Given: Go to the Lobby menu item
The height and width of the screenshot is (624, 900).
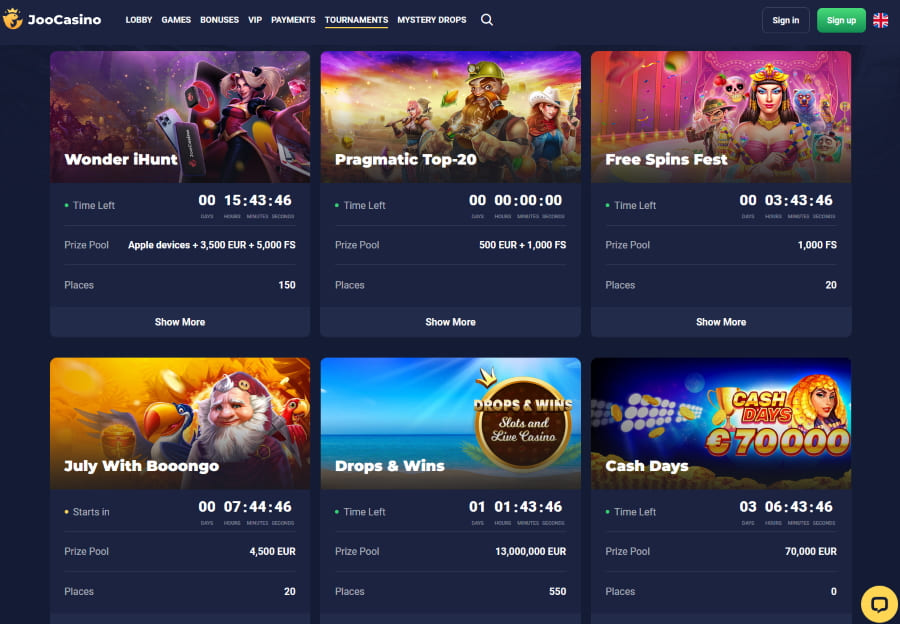Looking at the screenshot, I should [x=139, y=20].
